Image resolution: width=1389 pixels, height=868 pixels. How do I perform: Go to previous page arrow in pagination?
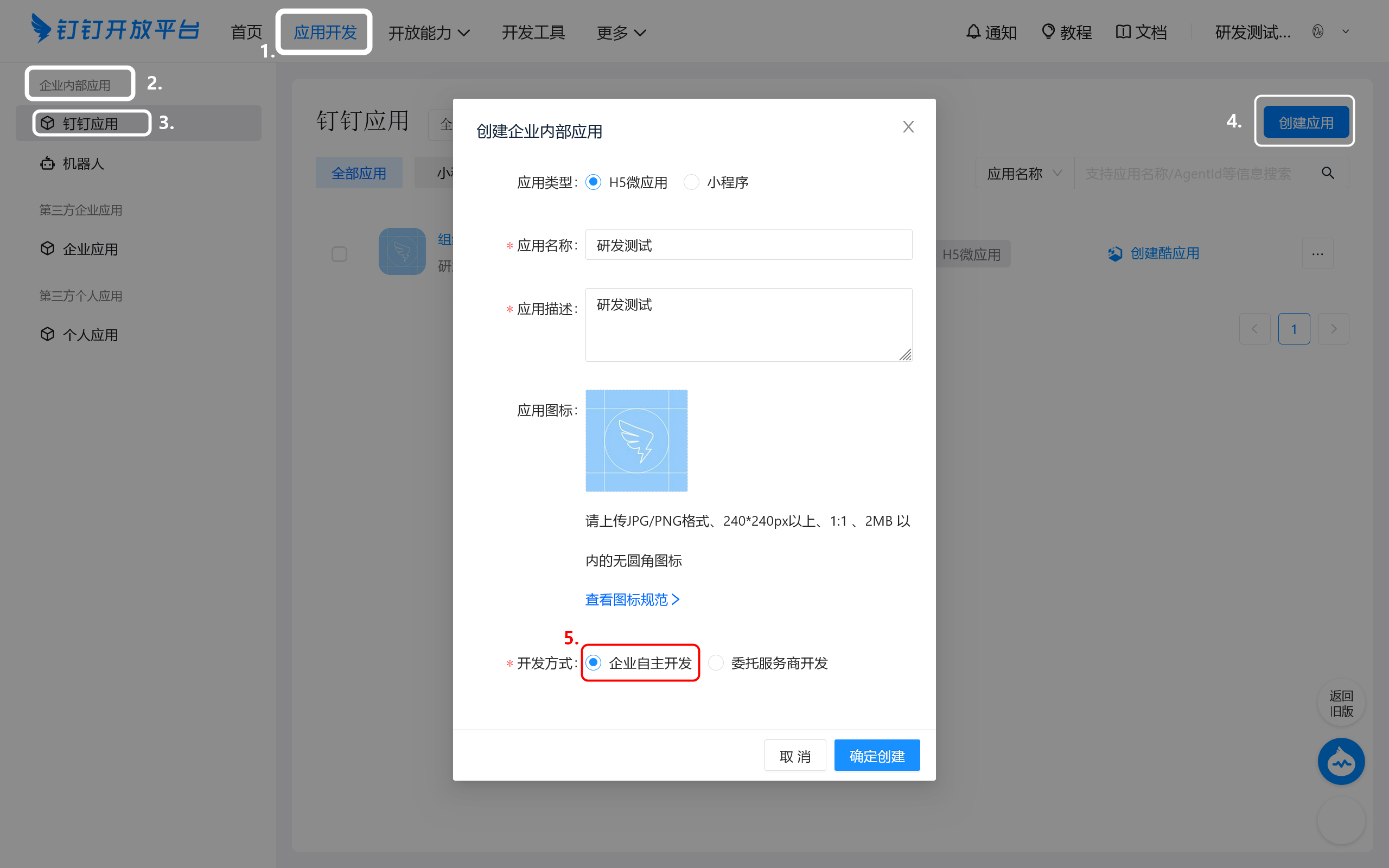point(1254,329)
